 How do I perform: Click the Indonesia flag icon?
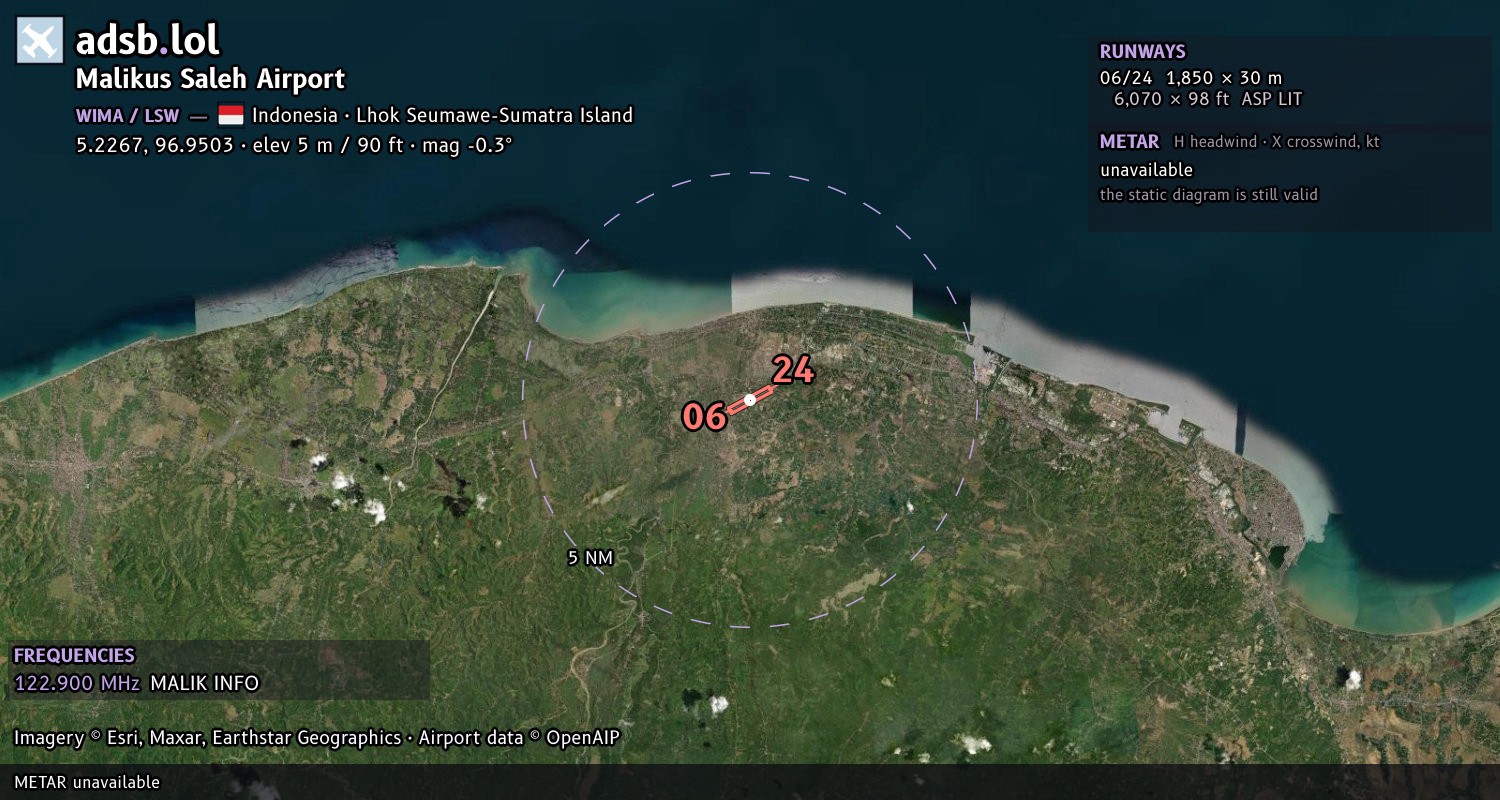tap(231, 115)
